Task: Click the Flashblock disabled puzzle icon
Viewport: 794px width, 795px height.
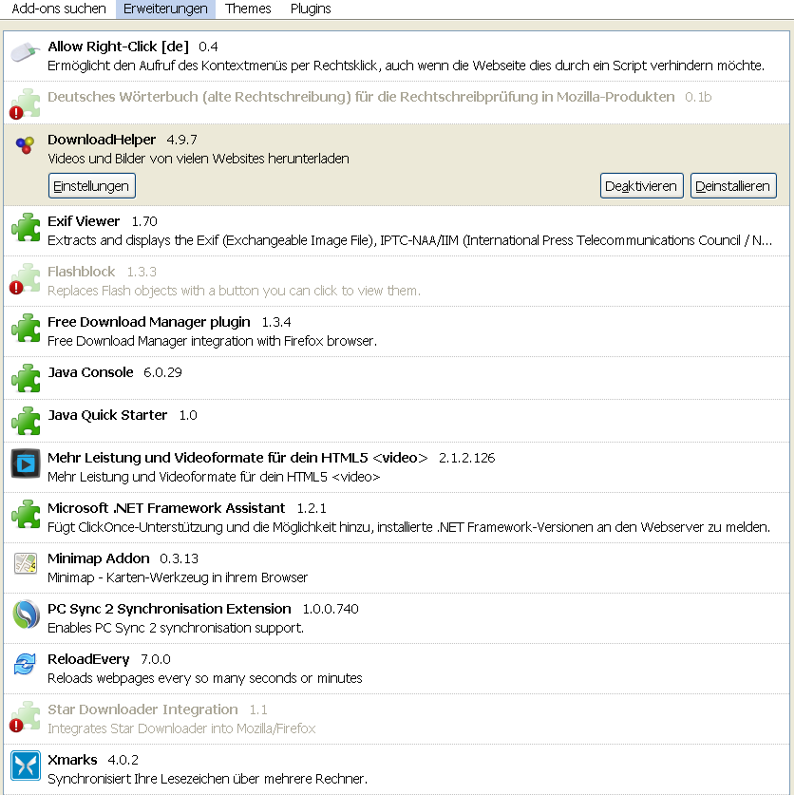Action: tap(25, 278)
